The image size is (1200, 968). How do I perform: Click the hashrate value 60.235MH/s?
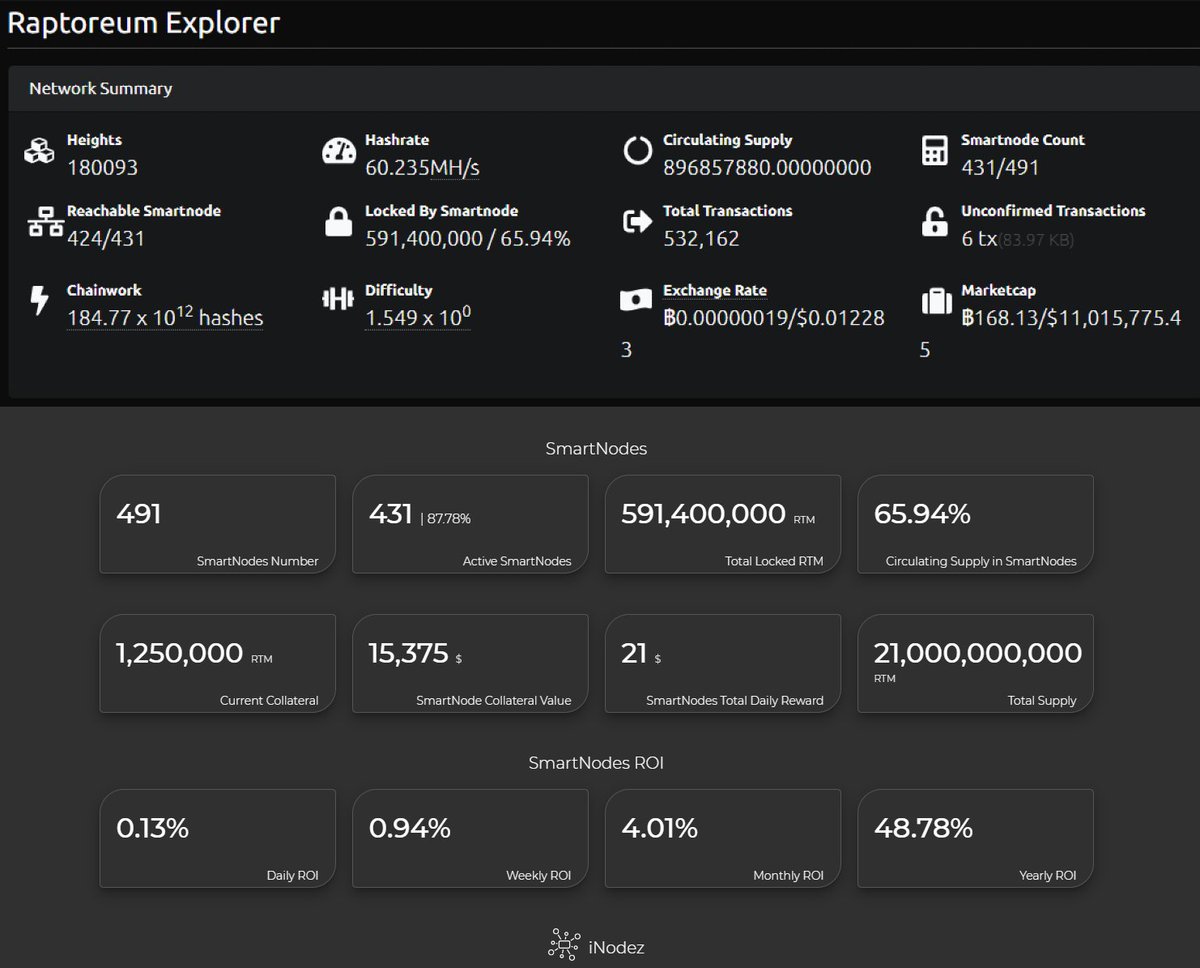tap(422, 168)
